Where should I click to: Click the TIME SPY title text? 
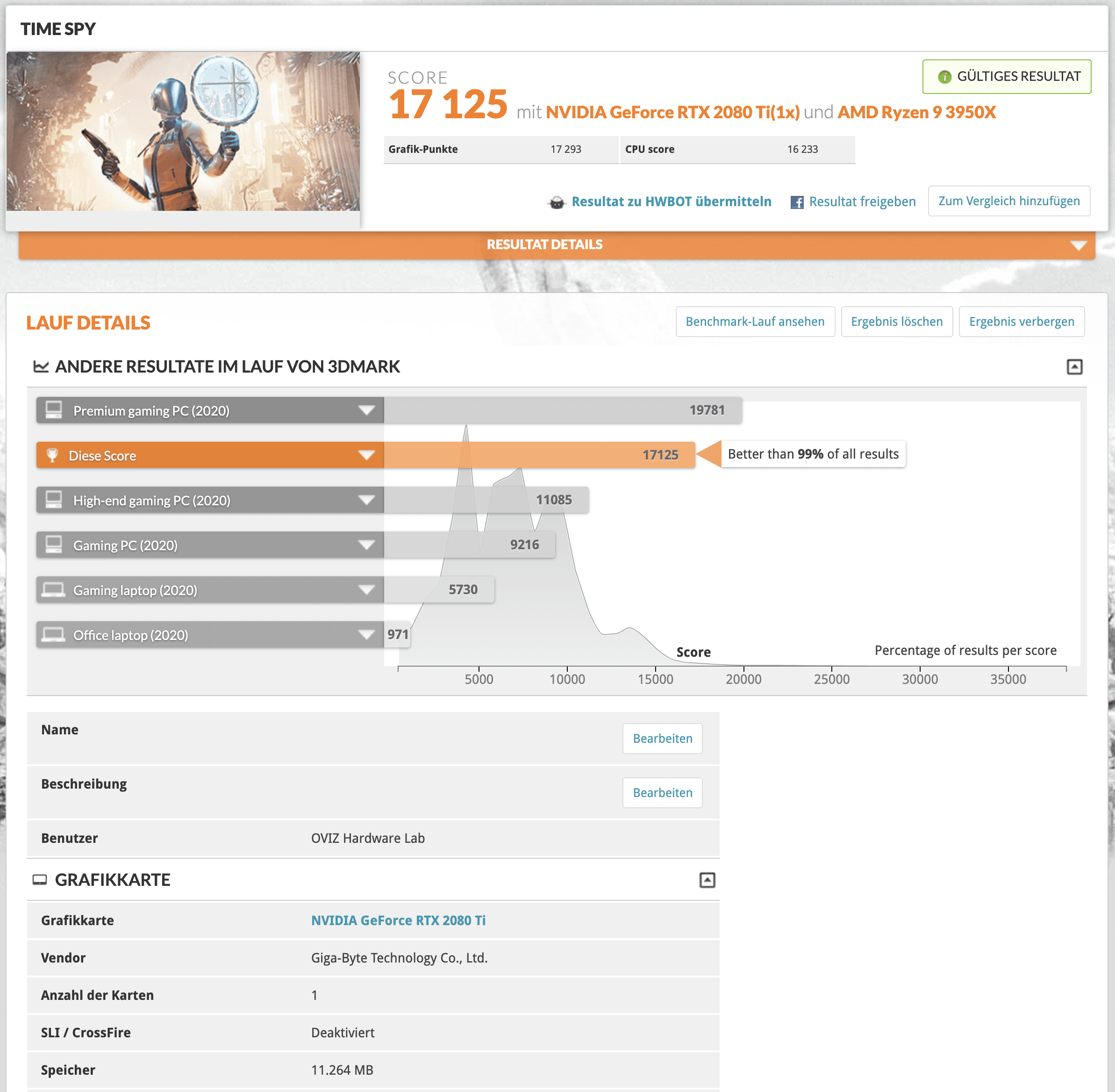pyautogui.click(x=58, y=29)
